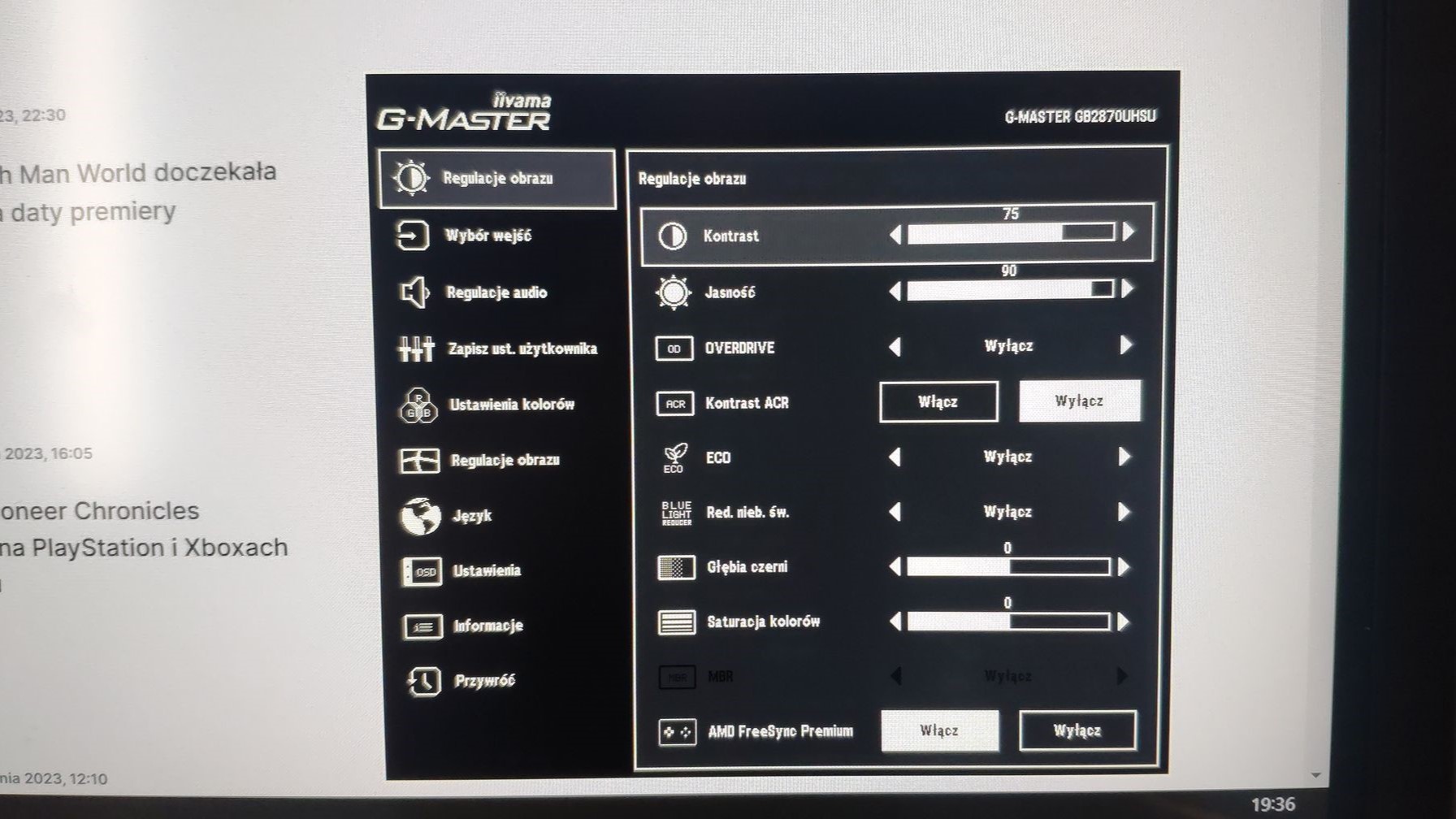Select the Kontrast half-circle icon
This screenshot has width=1456, height=819.
tap(672, 236)
